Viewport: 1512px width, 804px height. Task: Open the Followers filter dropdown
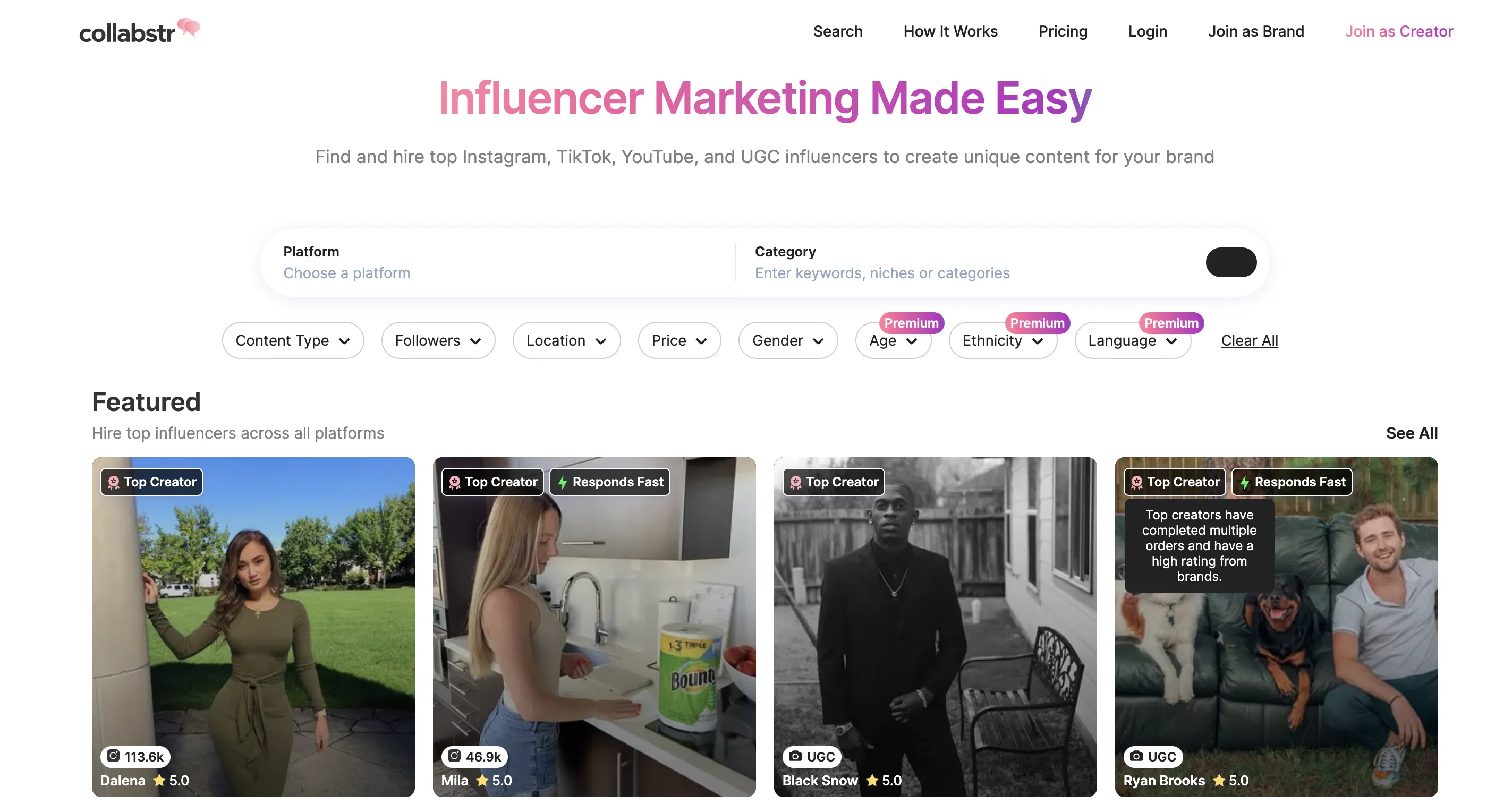[438, 340]
